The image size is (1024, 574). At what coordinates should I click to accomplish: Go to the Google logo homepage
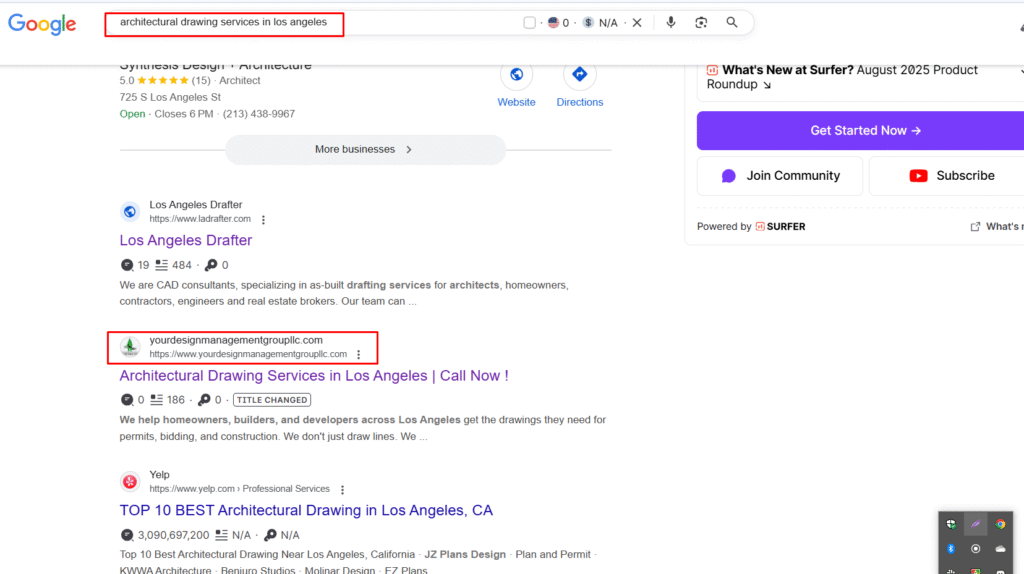(42, 24)
